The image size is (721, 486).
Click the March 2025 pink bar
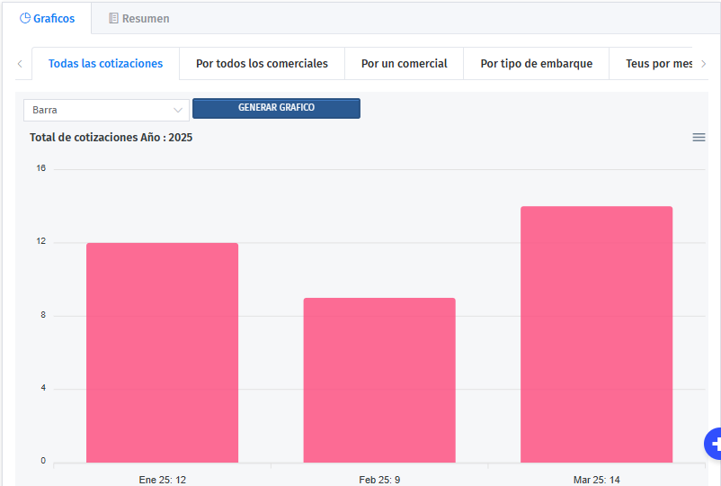pos(596,334)
